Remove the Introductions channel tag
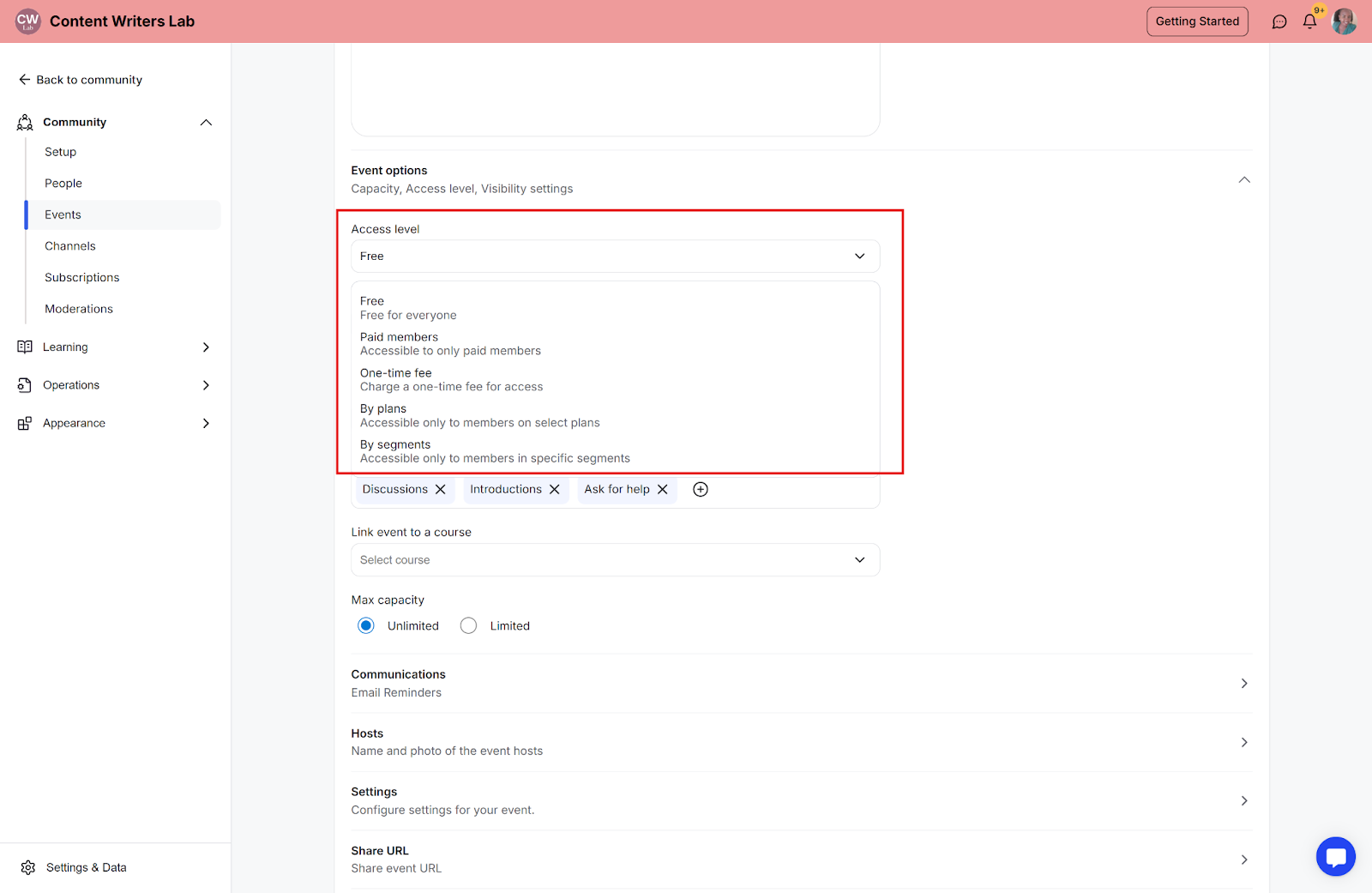 [555, 490]
